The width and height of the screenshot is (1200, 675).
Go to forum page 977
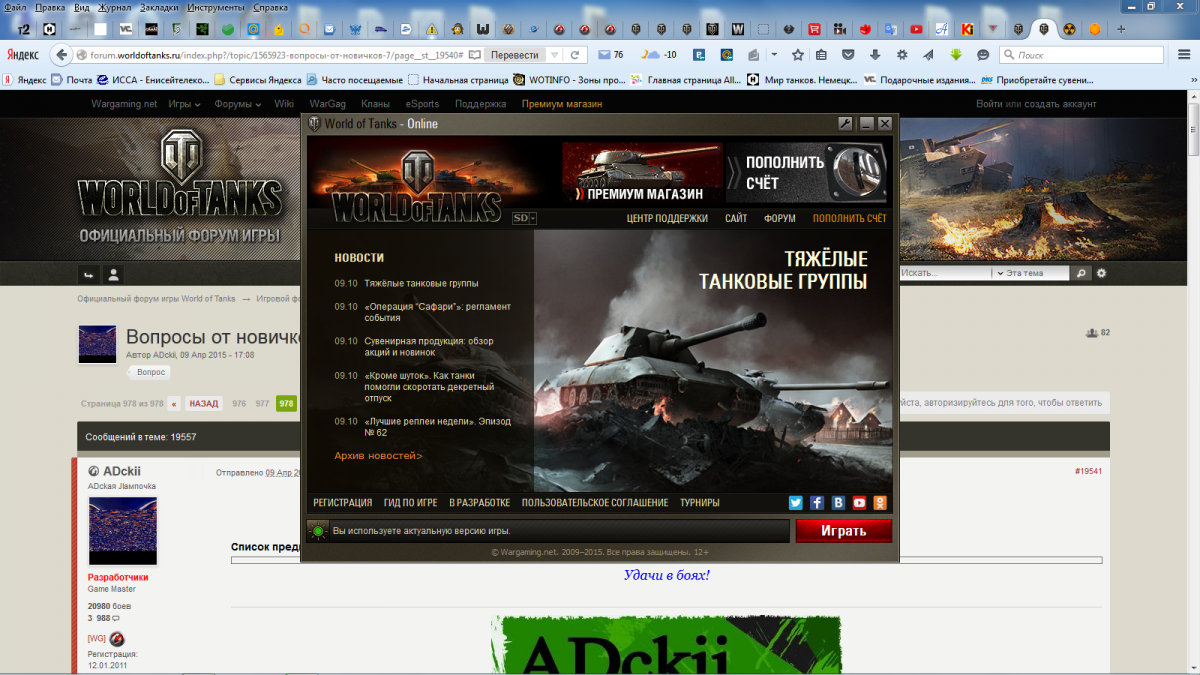[262, 404]
